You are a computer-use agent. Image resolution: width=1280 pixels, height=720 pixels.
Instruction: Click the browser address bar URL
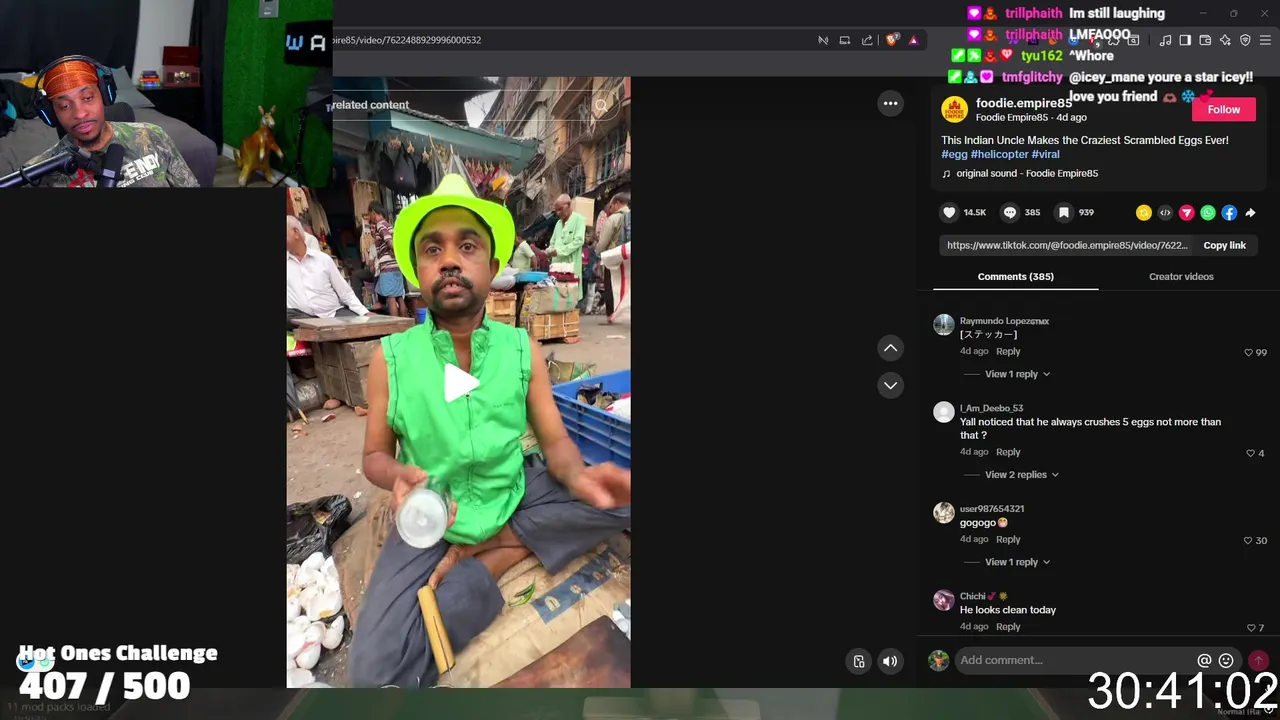pos(406,40)
